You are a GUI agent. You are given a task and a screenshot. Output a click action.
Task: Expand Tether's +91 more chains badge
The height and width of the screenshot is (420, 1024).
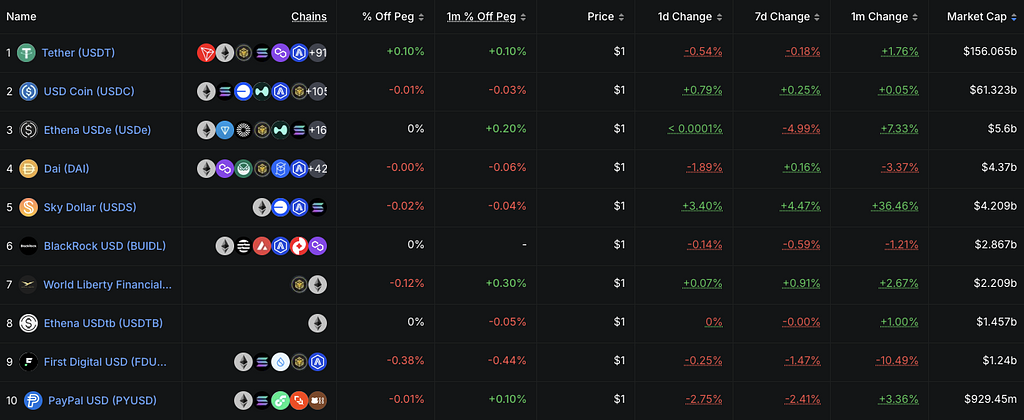pyautogui.click(x=316, y=52)
